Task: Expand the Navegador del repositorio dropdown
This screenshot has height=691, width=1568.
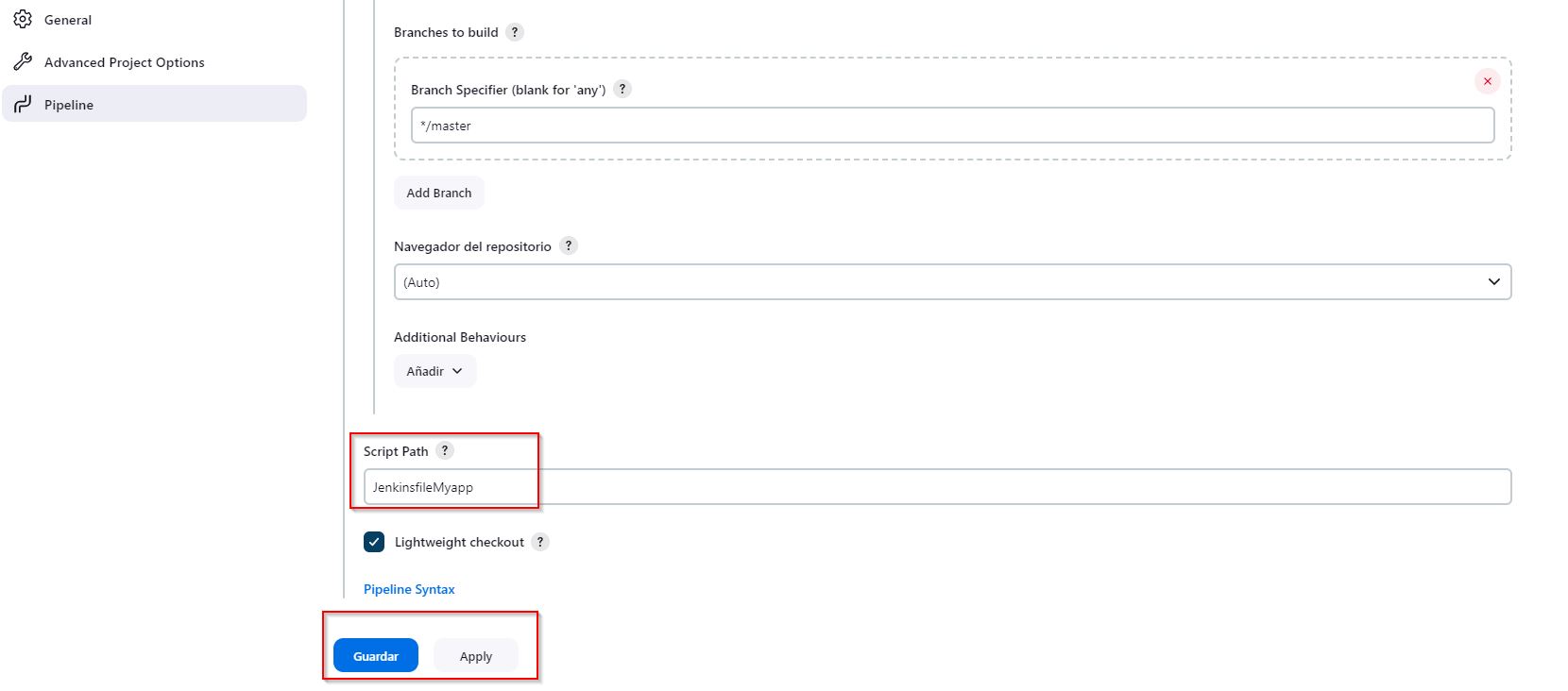Action: (x=952, y=281)
